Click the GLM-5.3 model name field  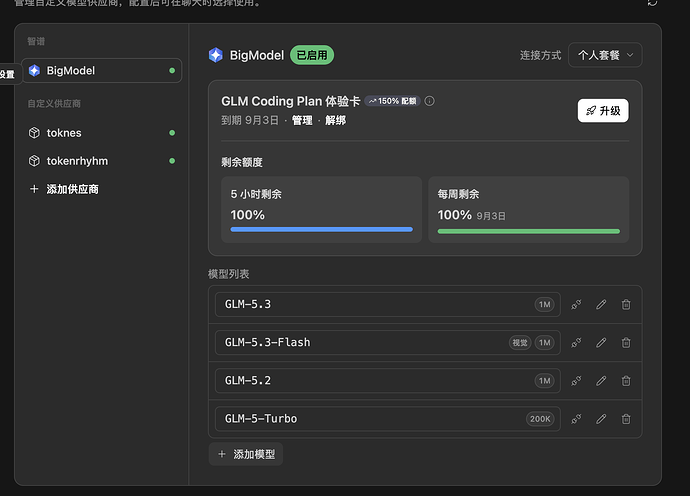(388, 305)
